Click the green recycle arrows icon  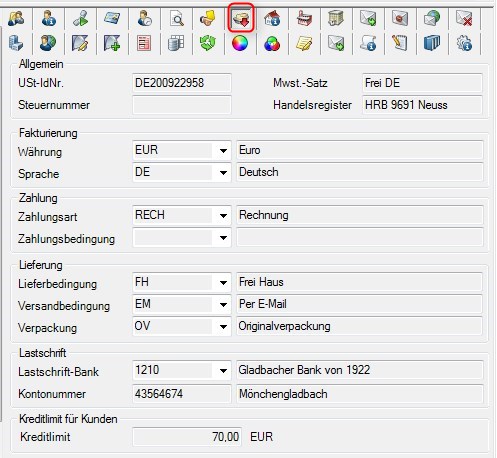208,44
